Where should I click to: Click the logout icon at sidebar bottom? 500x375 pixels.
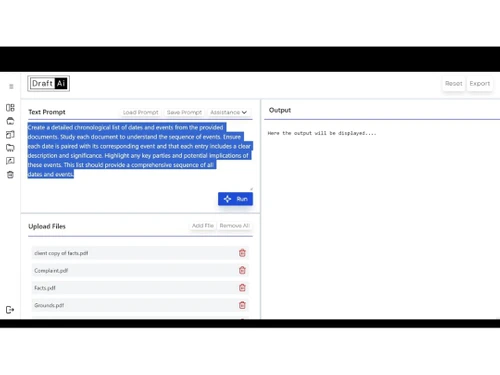tap(10, 310)
